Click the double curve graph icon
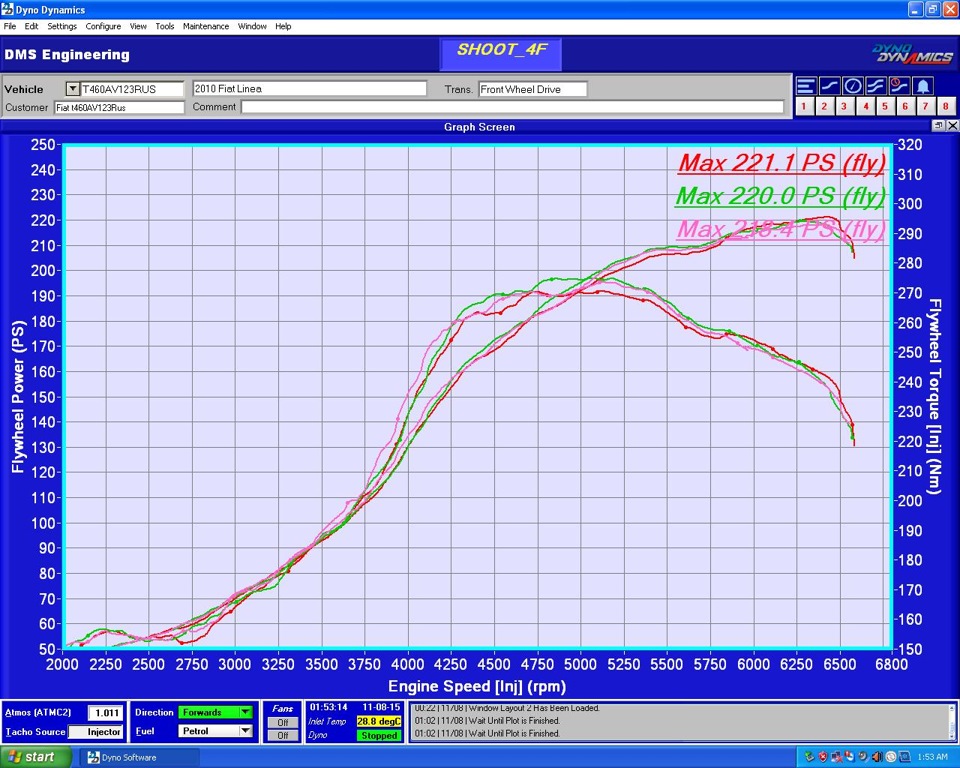 pos(875,86)
